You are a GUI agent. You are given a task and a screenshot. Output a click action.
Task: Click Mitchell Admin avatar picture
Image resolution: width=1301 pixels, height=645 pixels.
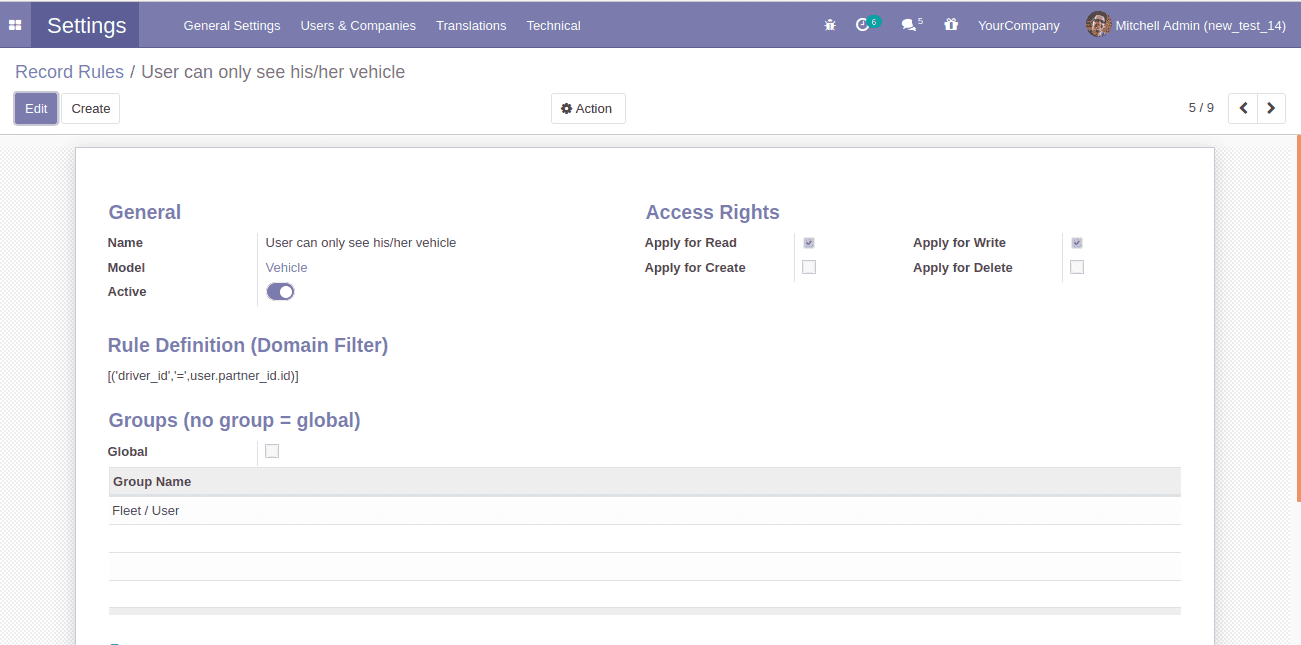(x=1098, y=25)
